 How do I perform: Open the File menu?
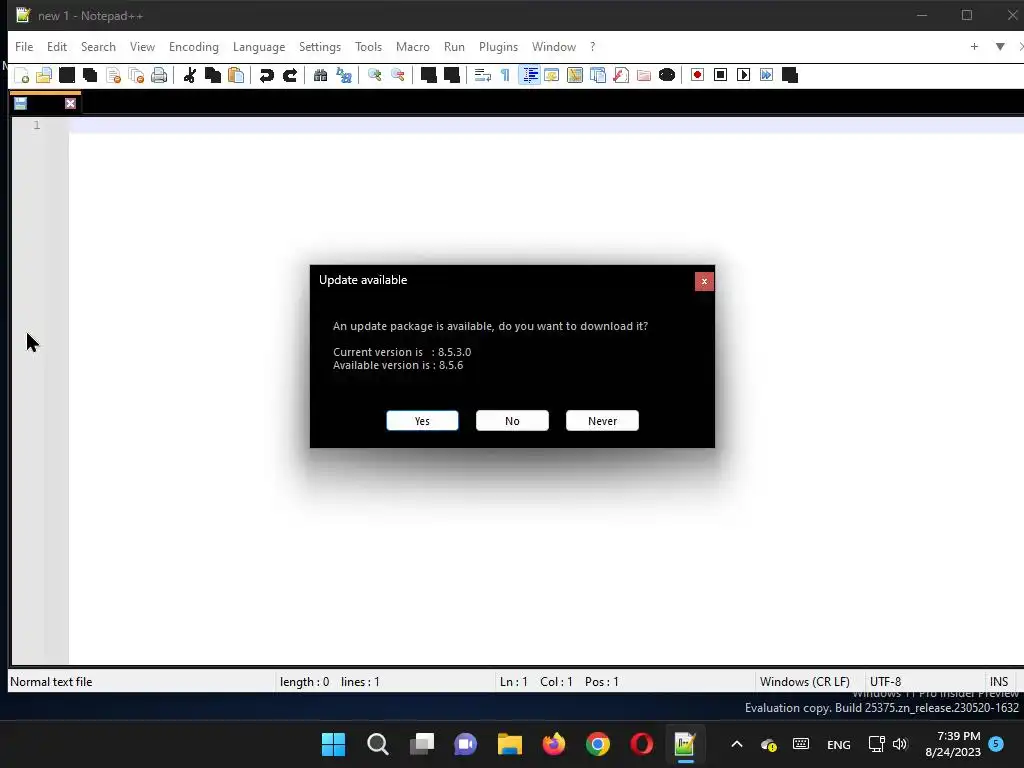(x=24, y=47)
